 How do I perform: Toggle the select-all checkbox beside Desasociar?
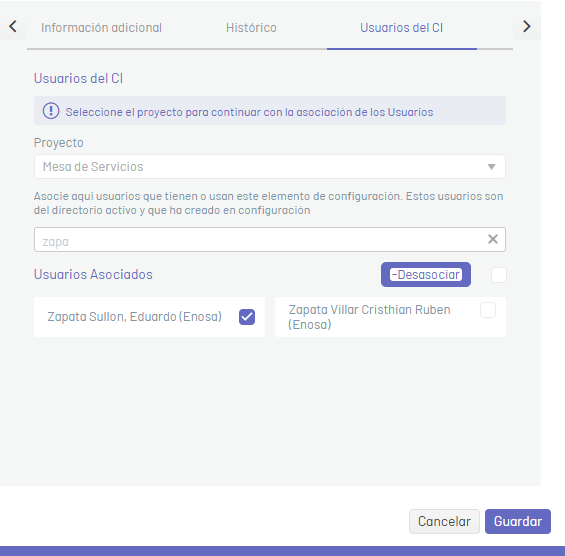pyautogui.click(x=499, y=275)
